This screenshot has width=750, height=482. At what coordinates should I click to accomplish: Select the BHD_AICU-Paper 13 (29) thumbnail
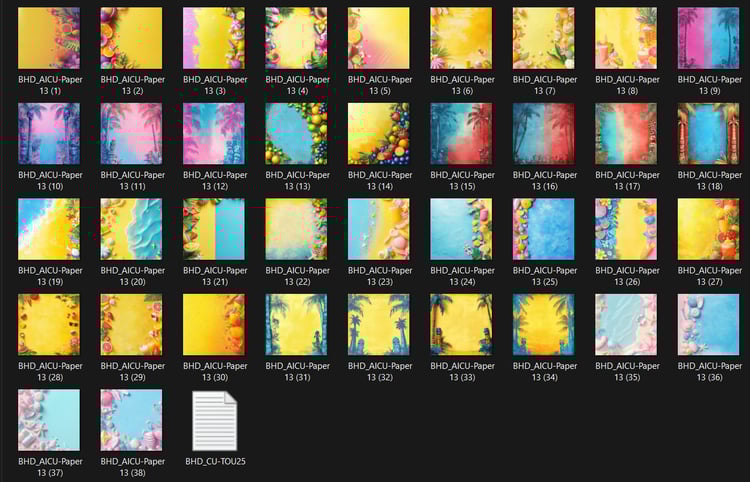click(131, 325)
